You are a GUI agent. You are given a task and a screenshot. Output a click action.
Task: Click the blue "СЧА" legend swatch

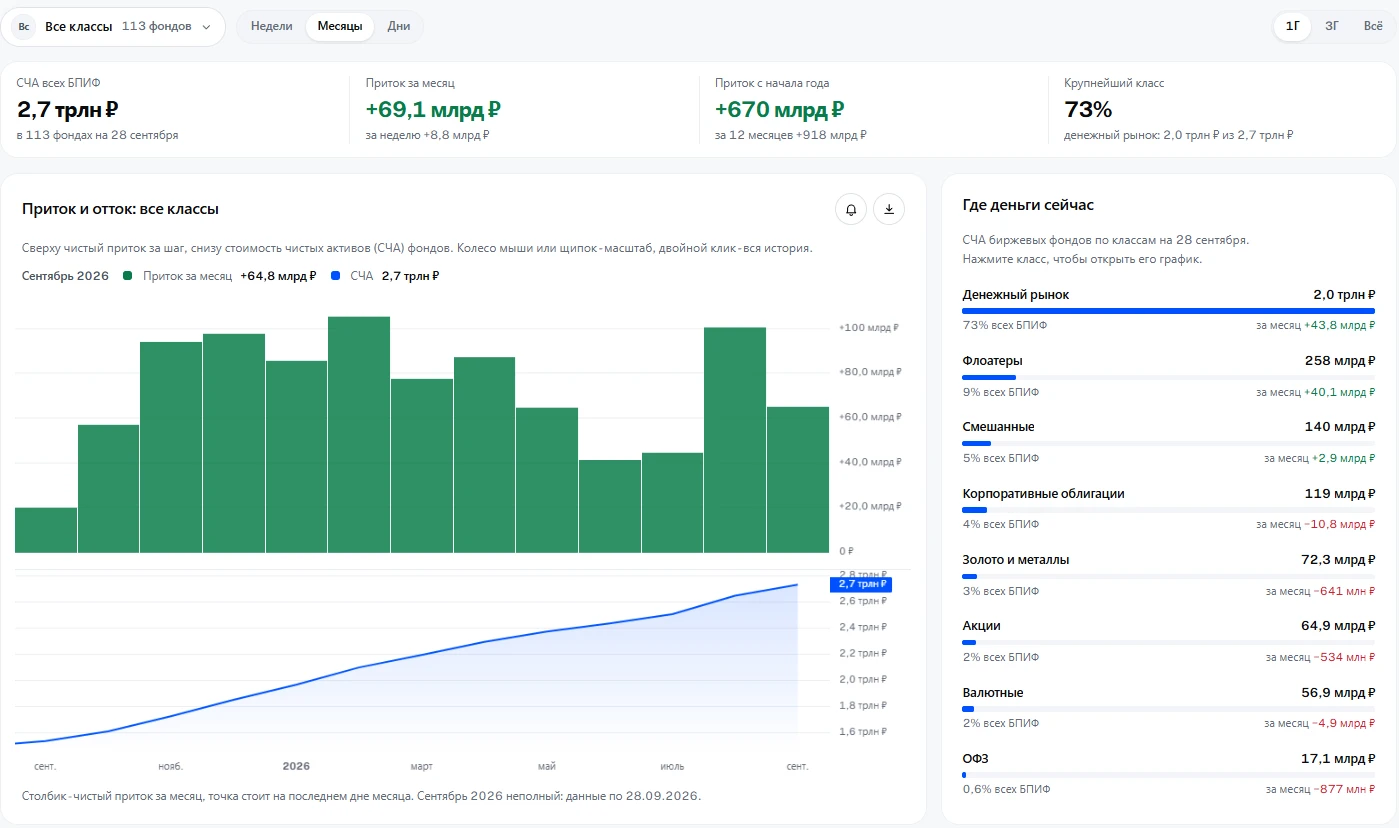tap(335, 276)
